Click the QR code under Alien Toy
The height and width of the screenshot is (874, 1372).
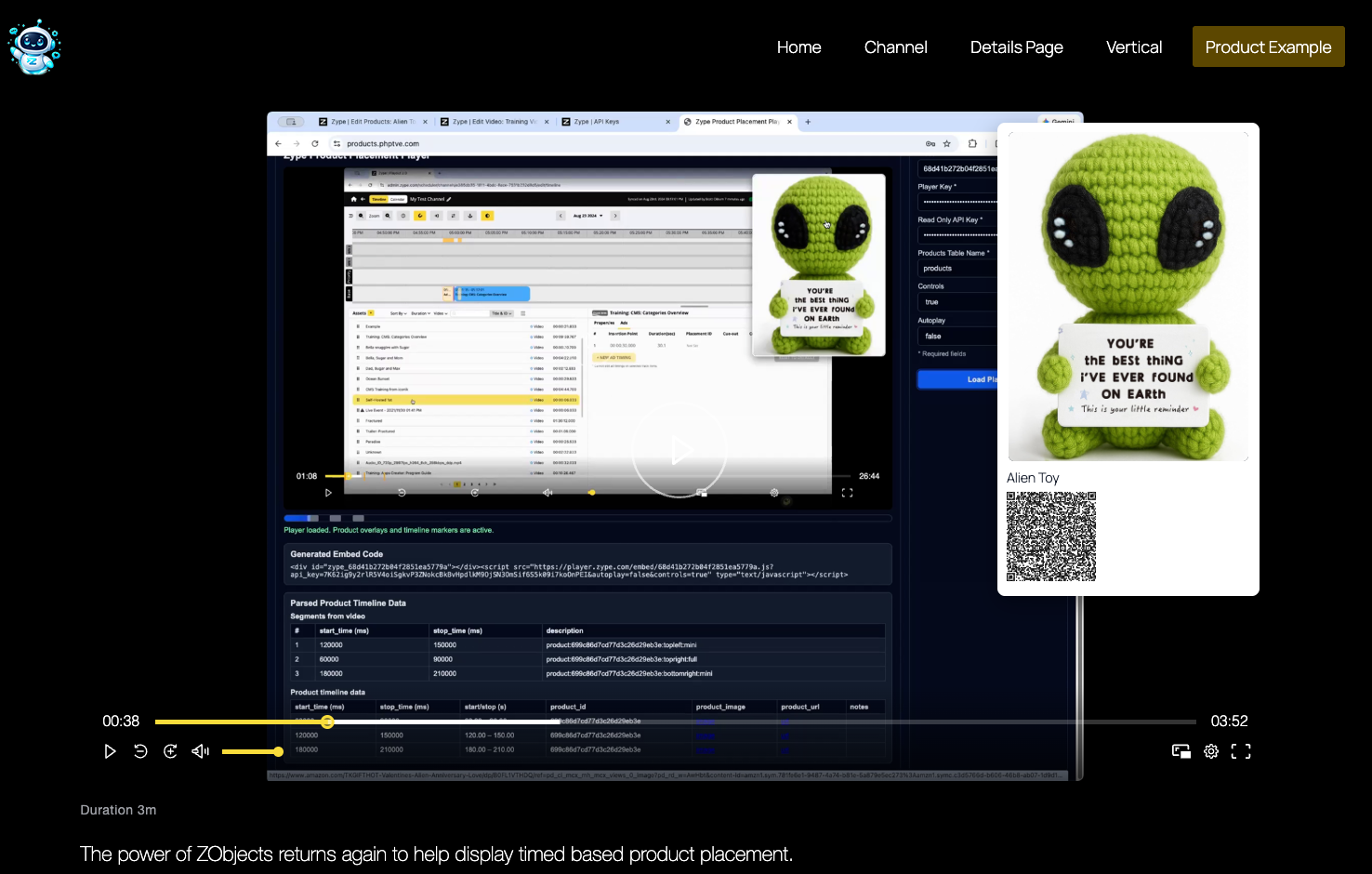1051,536
